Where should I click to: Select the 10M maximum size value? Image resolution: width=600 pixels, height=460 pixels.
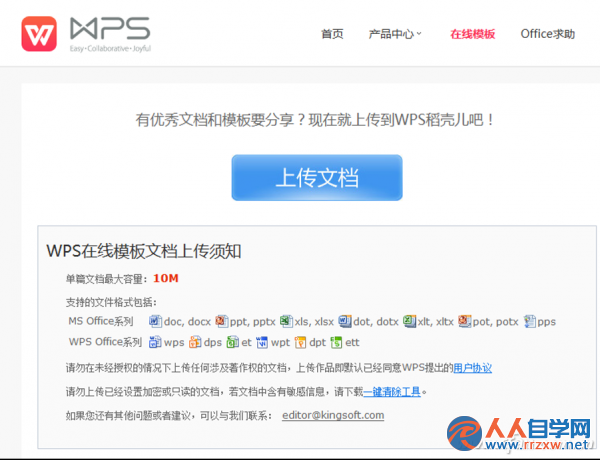166,278
